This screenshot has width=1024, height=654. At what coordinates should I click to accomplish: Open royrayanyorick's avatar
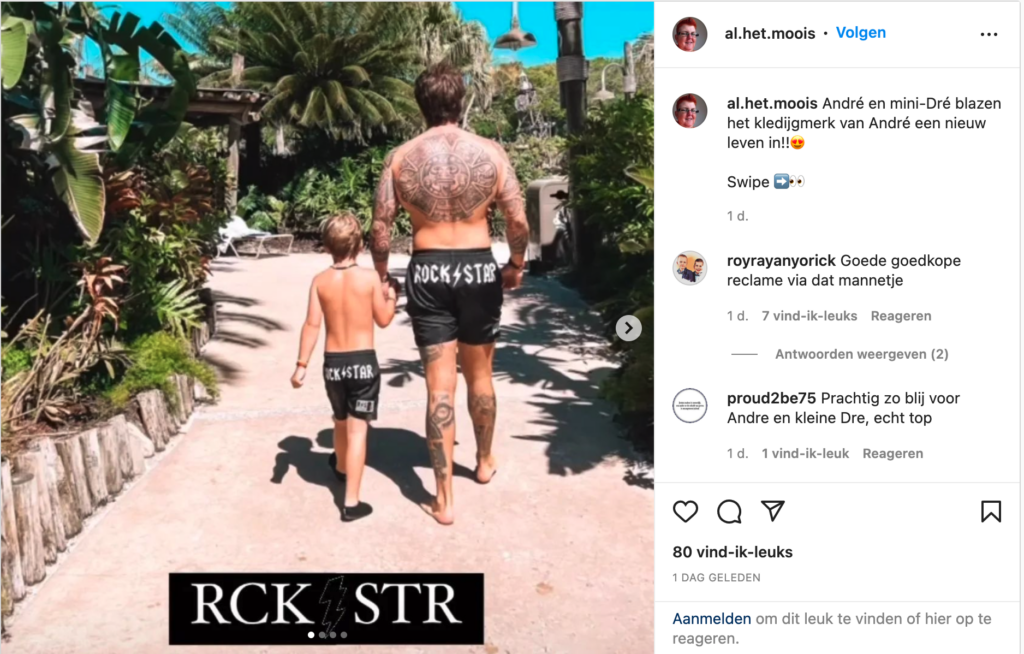690,268
